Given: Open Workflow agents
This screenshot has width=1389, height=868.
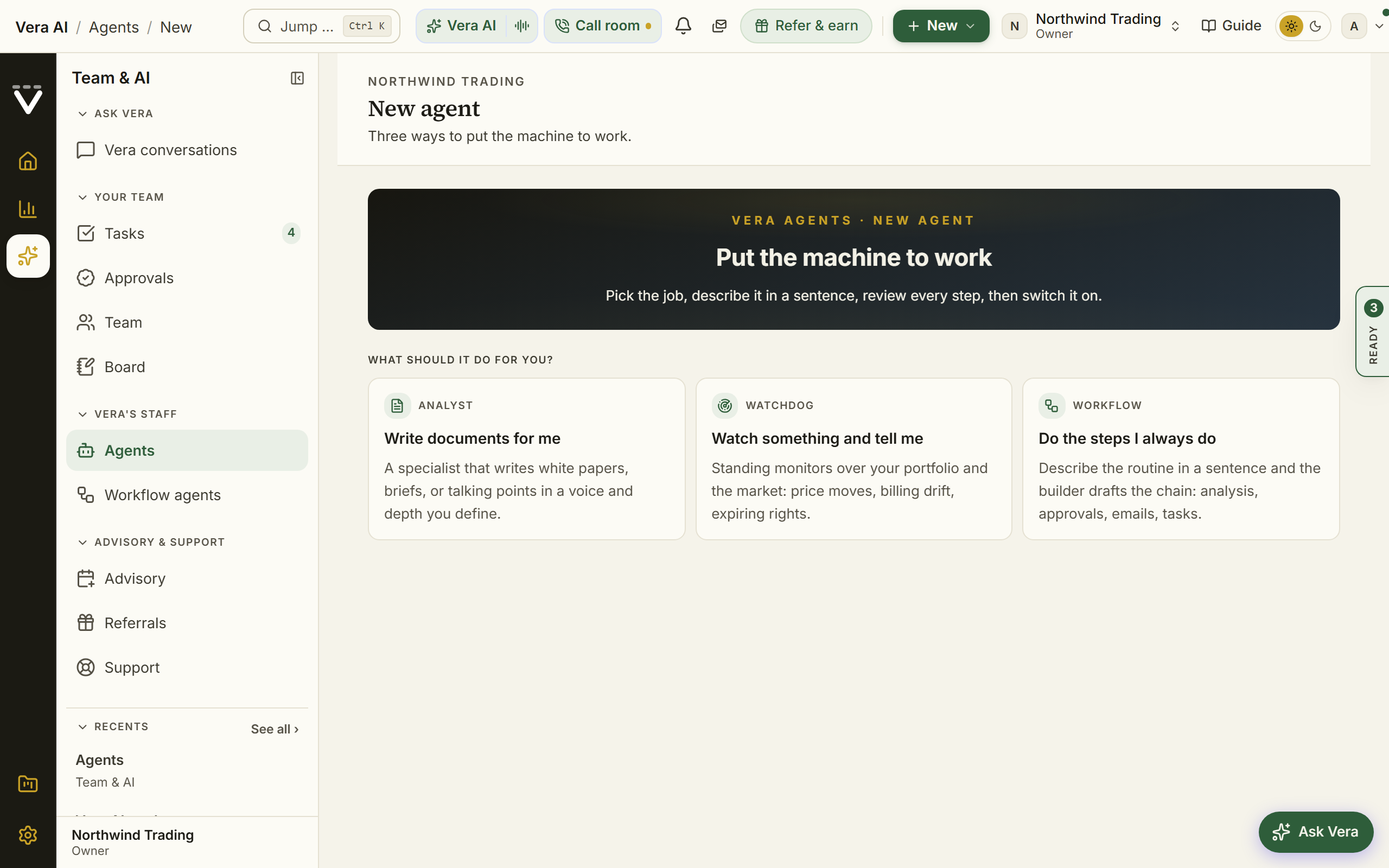Looking at the screenshot, I should (x=187, y=495).
